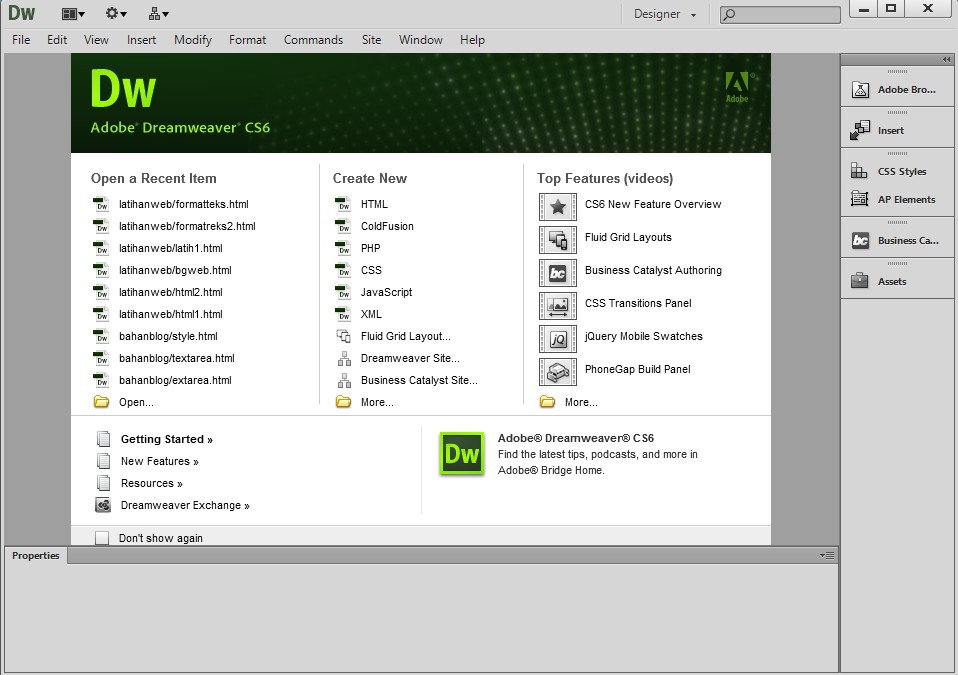Select the Properties panel tab
958x675 pixels.
[35, 555]
